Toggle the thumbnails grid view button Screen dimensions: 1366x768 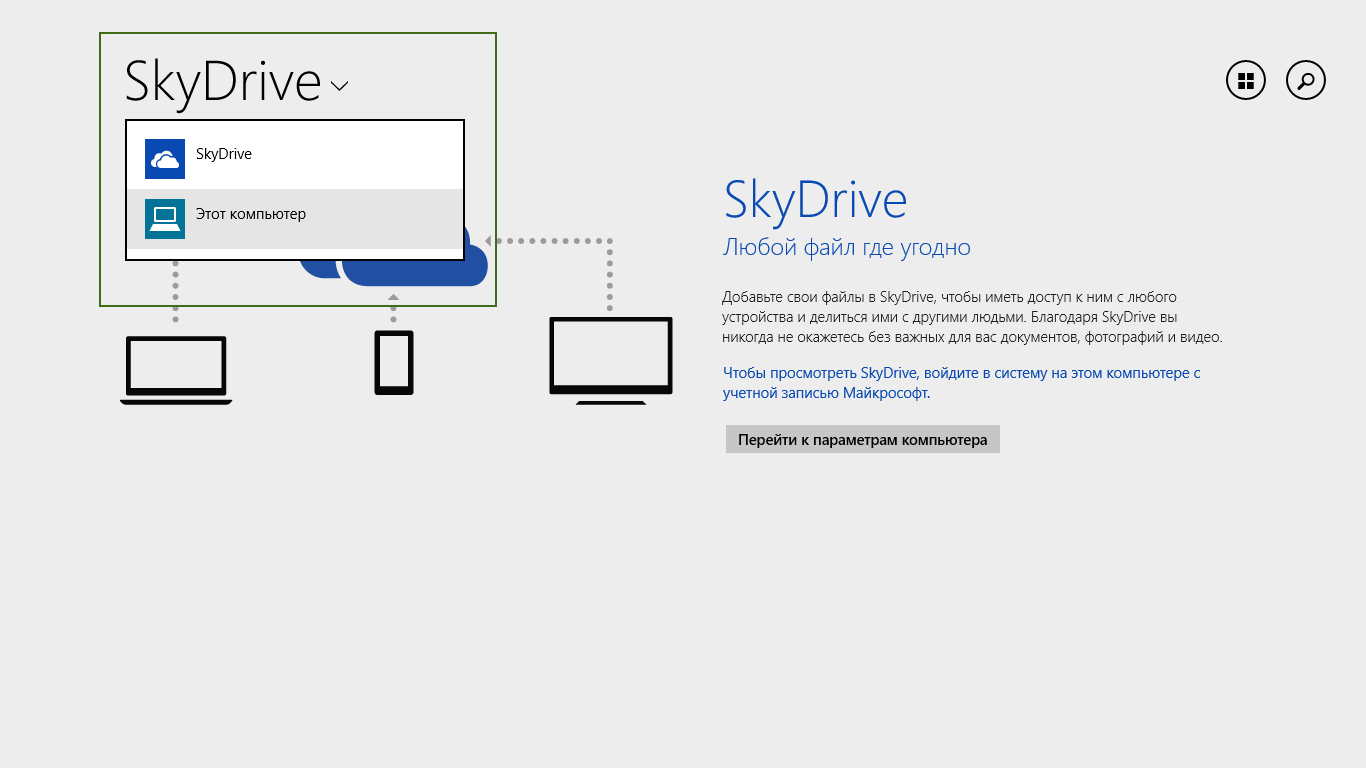[1246, 81]
